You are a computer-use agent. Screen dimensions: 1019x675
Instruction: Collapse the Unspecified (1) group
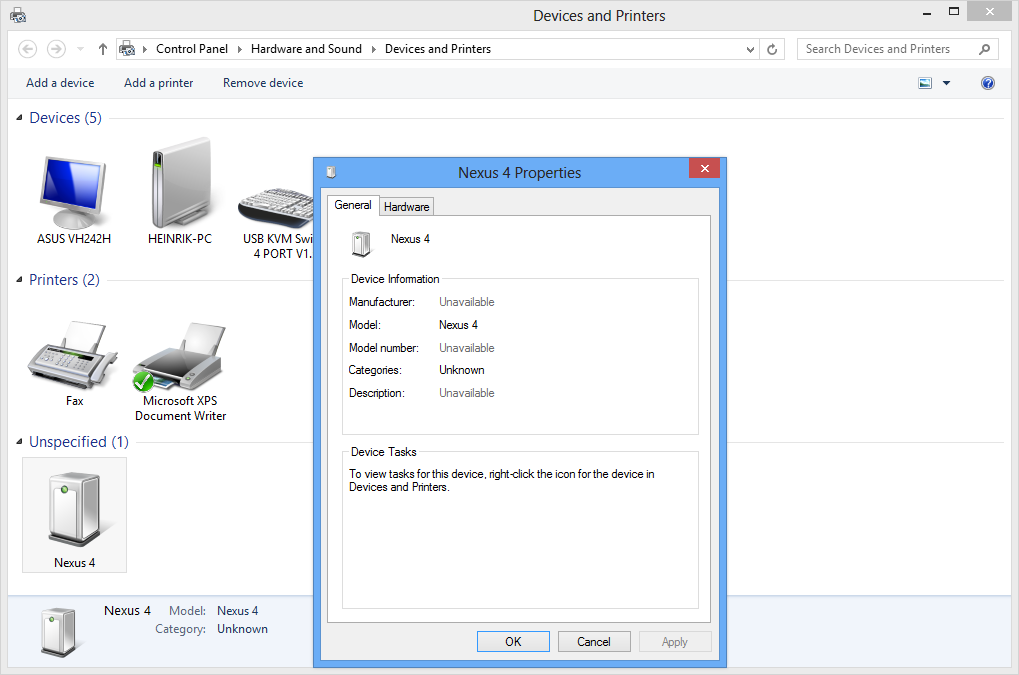click(x=19, y=442)
